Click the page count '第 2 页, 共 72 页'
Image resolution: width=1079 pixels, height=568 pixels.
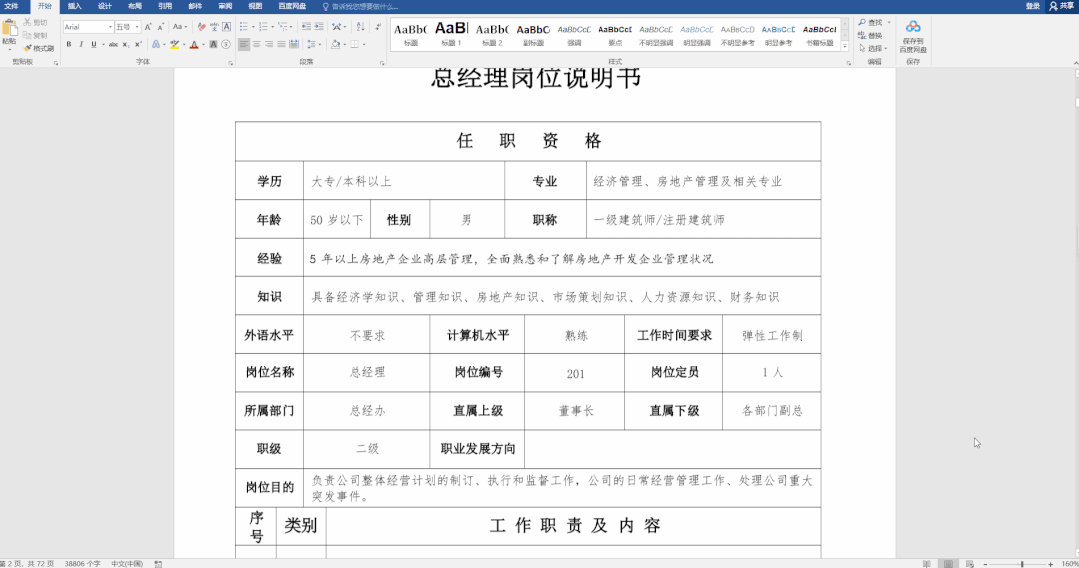pos(27,564)
